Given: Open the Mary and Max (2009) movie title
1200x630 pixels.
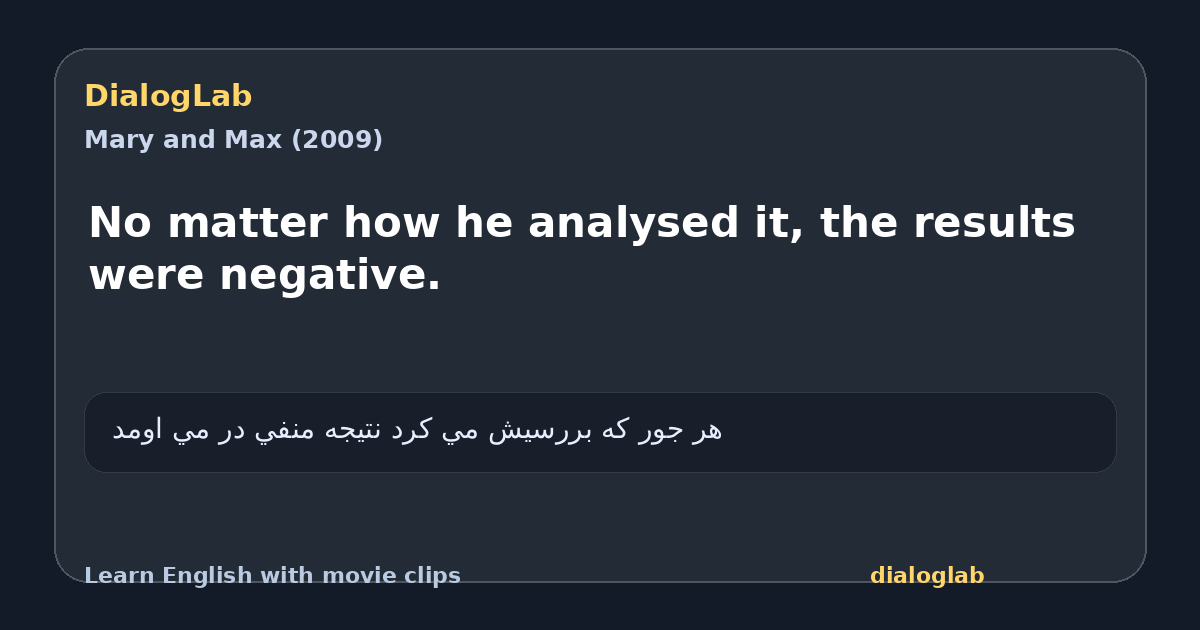Looking at the screenshot, I should click(233, 140).
